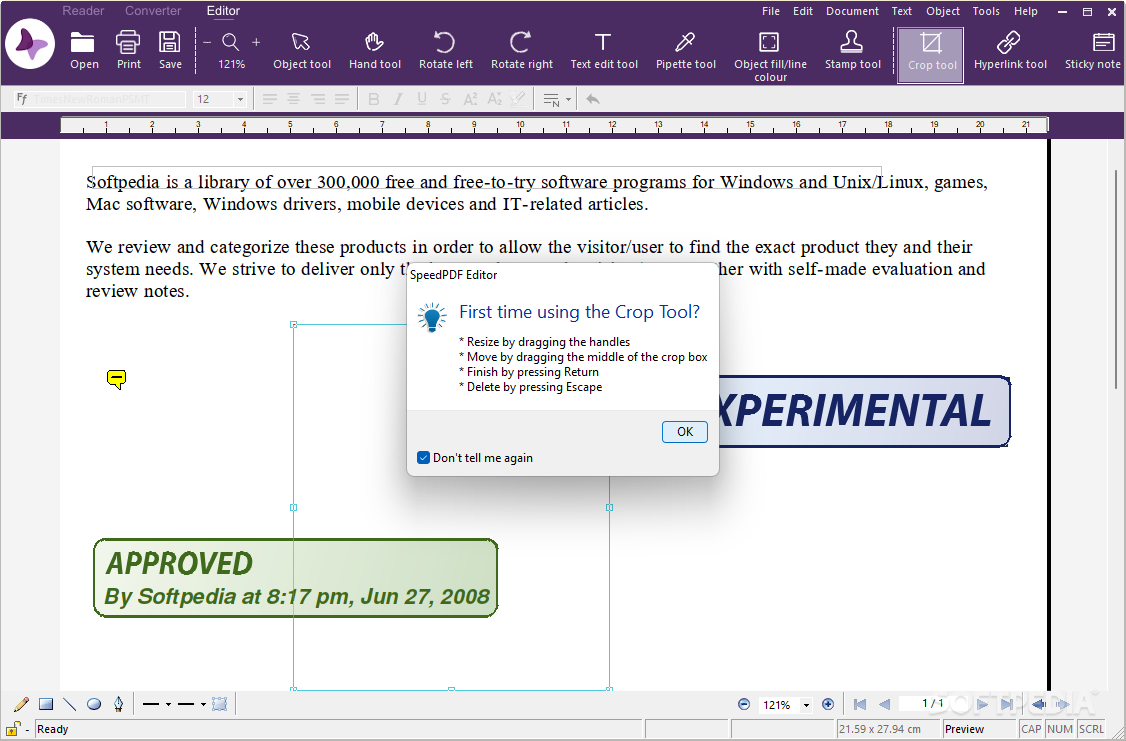
Task: Select the Crop tool
Action: (931, 55)
